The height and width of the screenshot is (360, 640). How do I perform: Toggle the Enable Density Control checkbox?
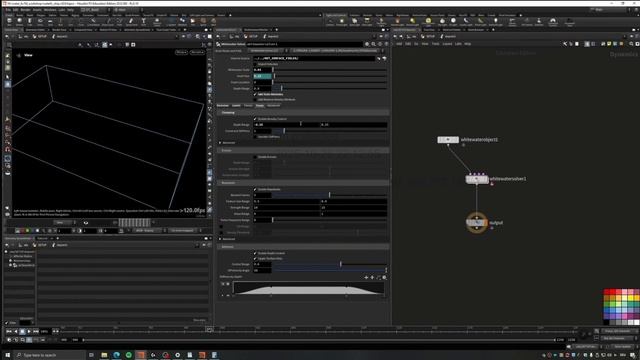[255, 119]
